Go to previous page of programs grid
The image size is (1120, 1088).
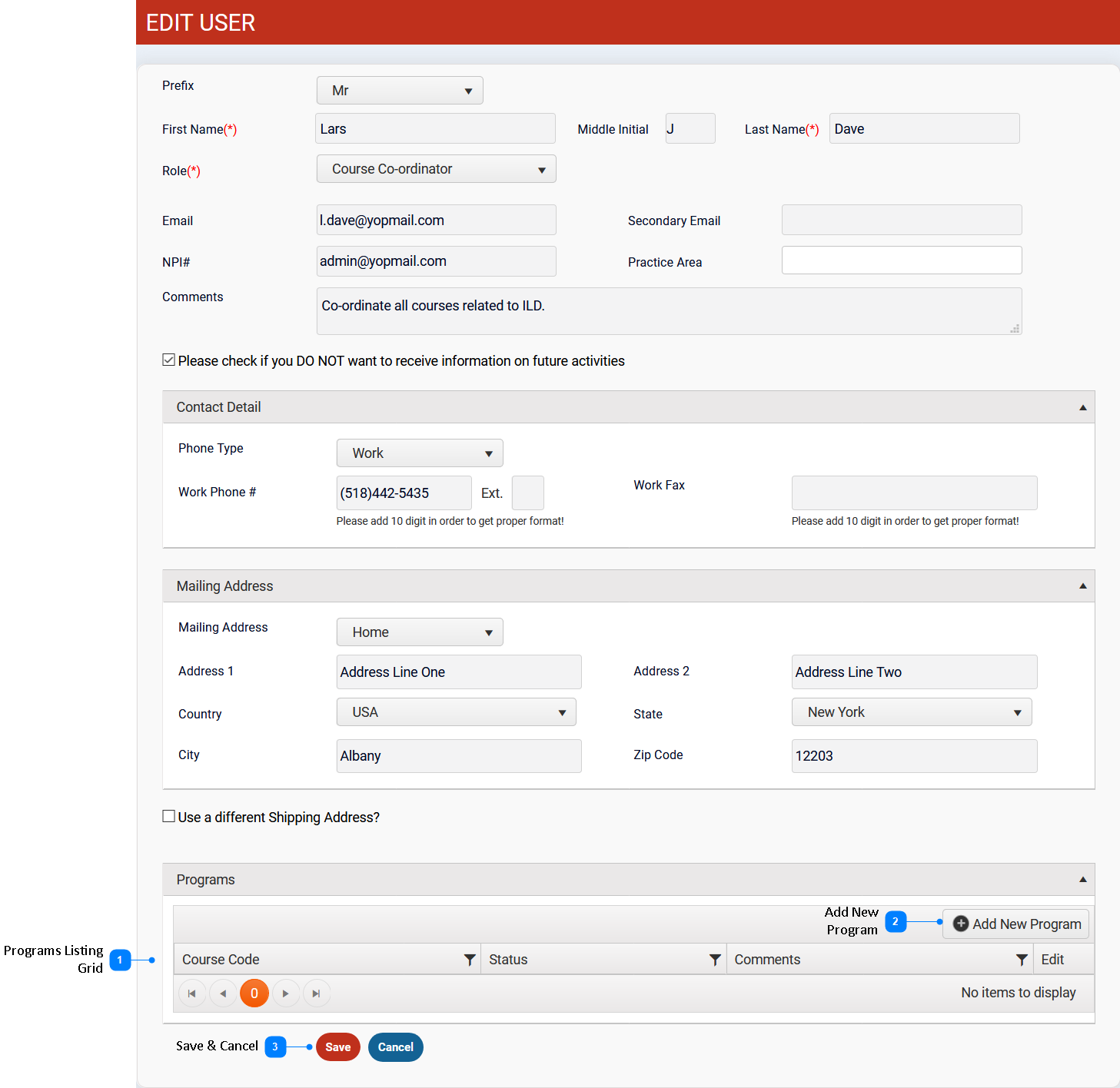[x=223, y=993]
